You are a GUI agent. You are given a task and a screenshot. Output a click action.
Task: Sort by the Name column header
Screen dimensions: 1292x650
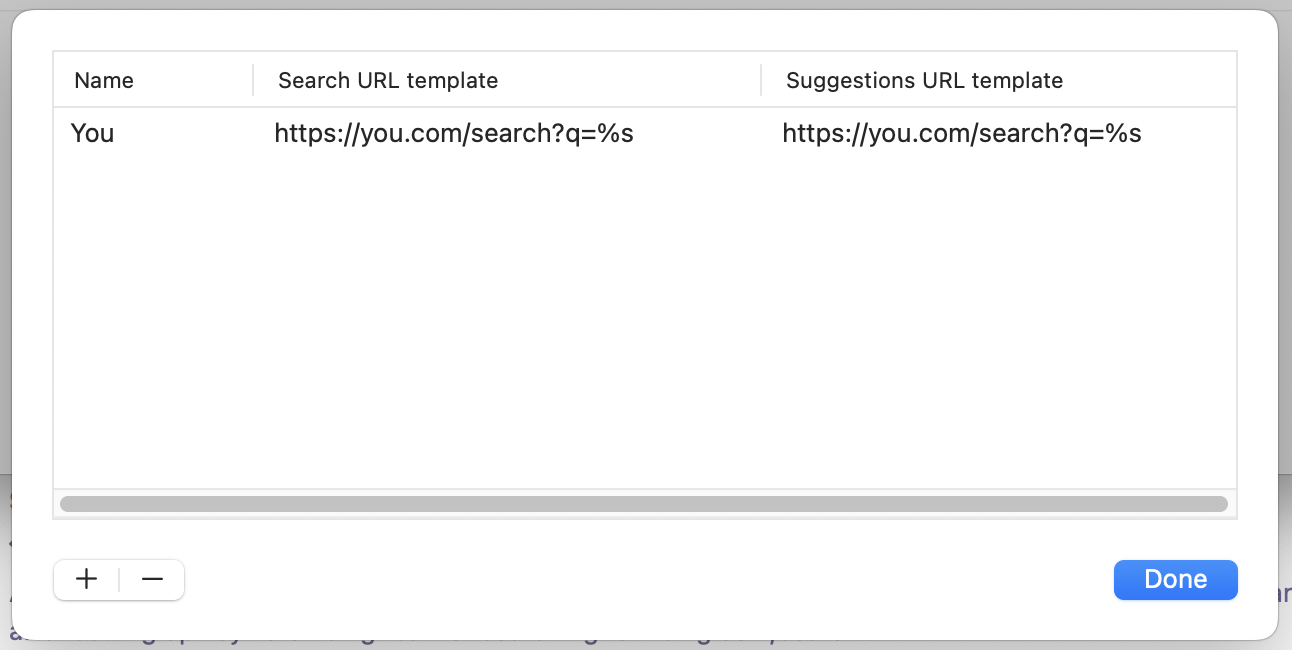coord(104,80)
